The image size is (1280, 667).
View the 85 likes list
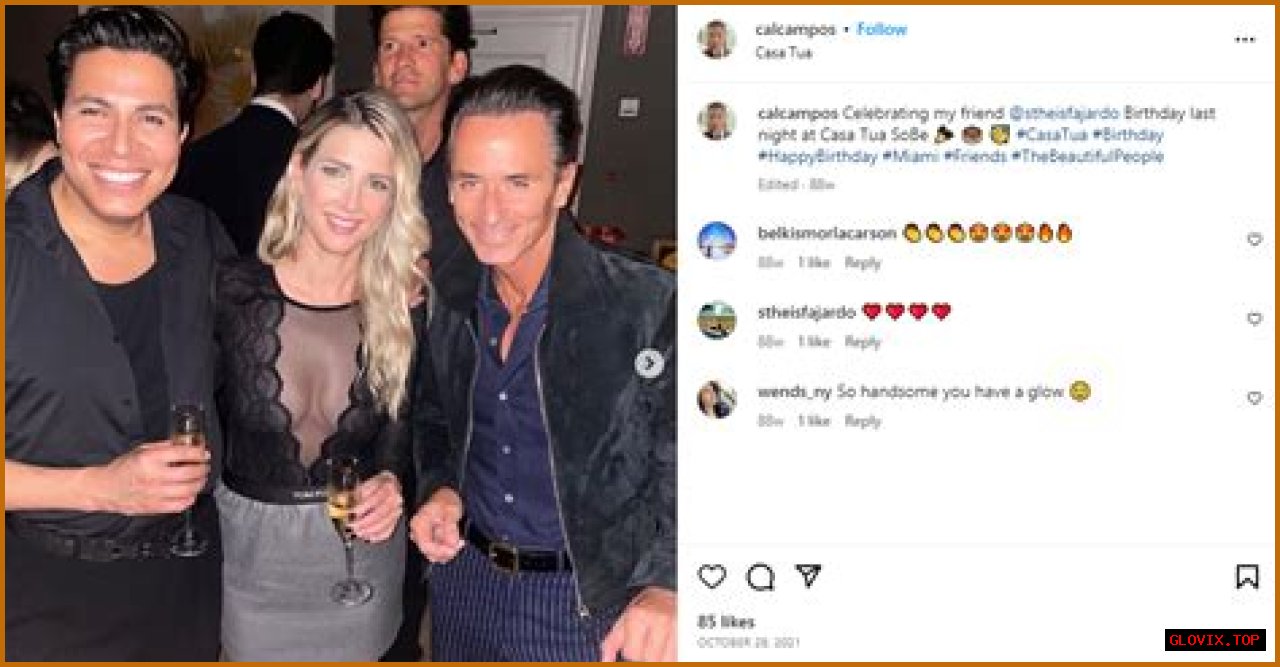click(x=726, y=622)
